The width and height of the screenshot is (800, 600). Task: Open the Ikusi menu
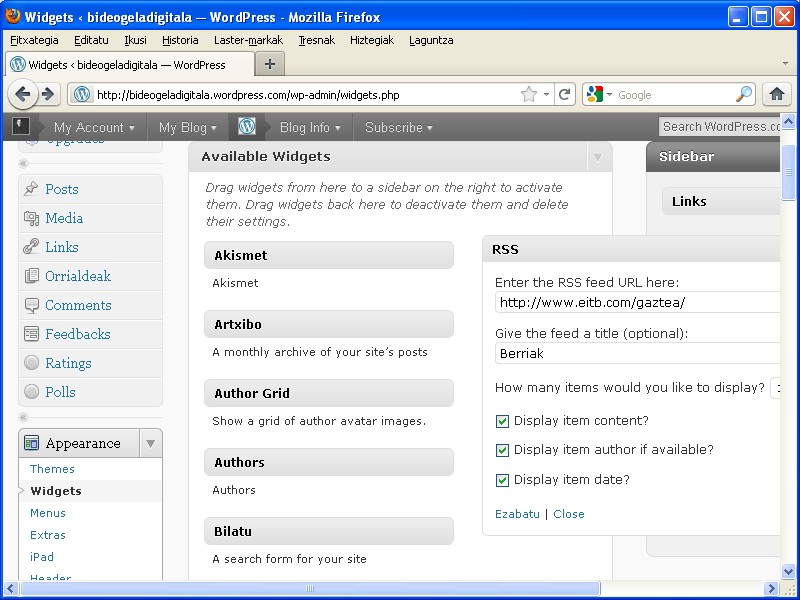click(x=135, y=40)
